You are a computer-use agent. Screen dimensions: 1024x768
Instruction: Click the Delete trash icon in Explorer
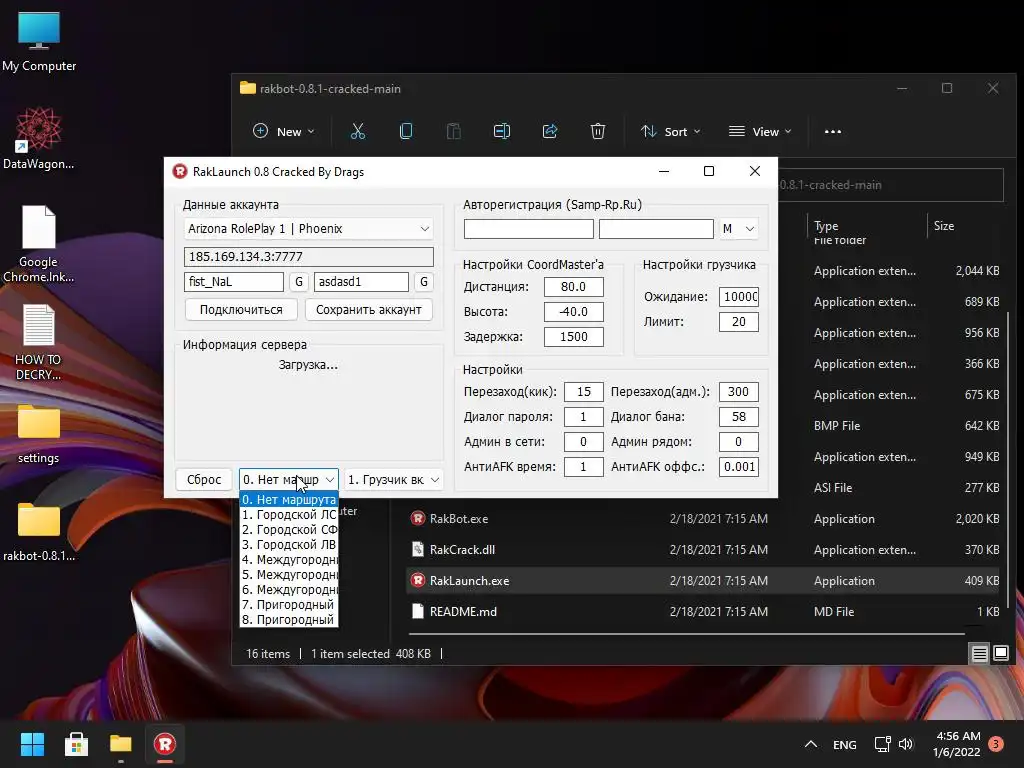coord(598,131)
